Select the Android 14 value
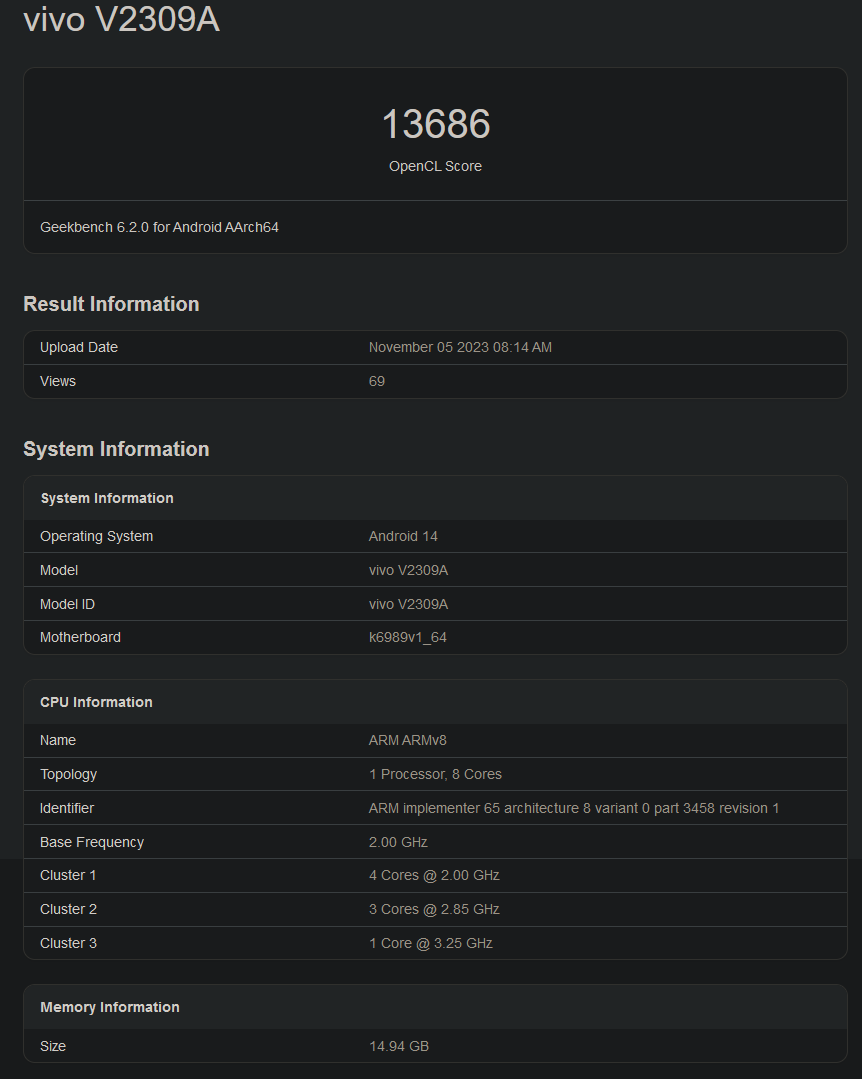862x1079 pixels. (403, 536)
